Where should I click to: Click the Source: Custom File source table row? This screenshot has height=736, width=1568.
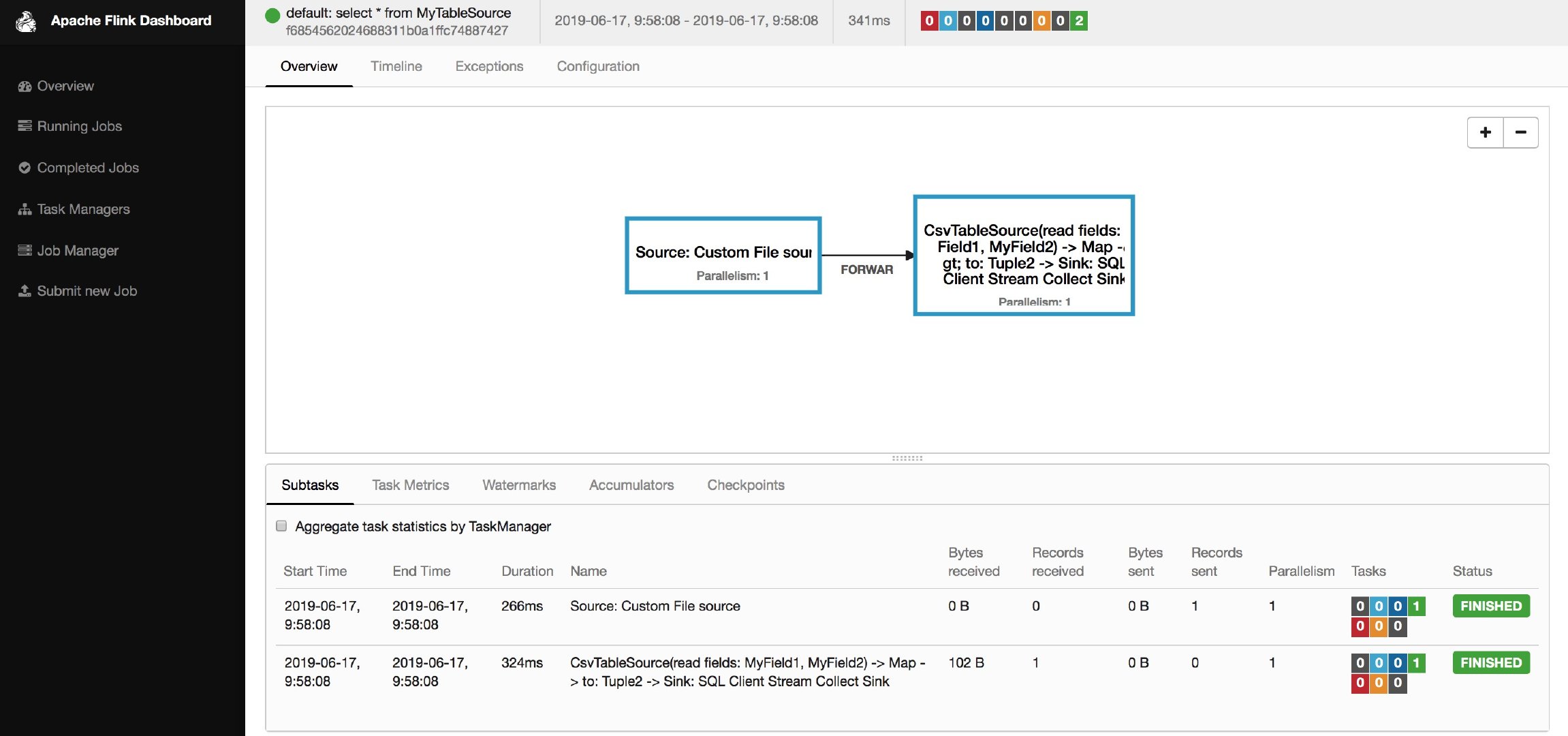coord(655,607)
